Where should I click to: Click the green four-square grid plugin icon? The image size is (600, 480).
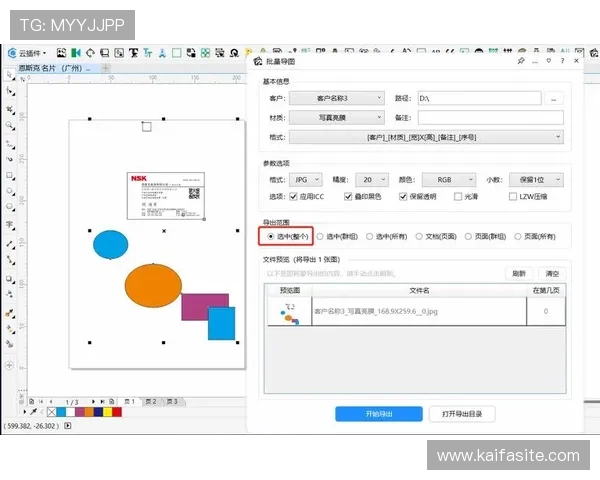(x=205, y=53)
